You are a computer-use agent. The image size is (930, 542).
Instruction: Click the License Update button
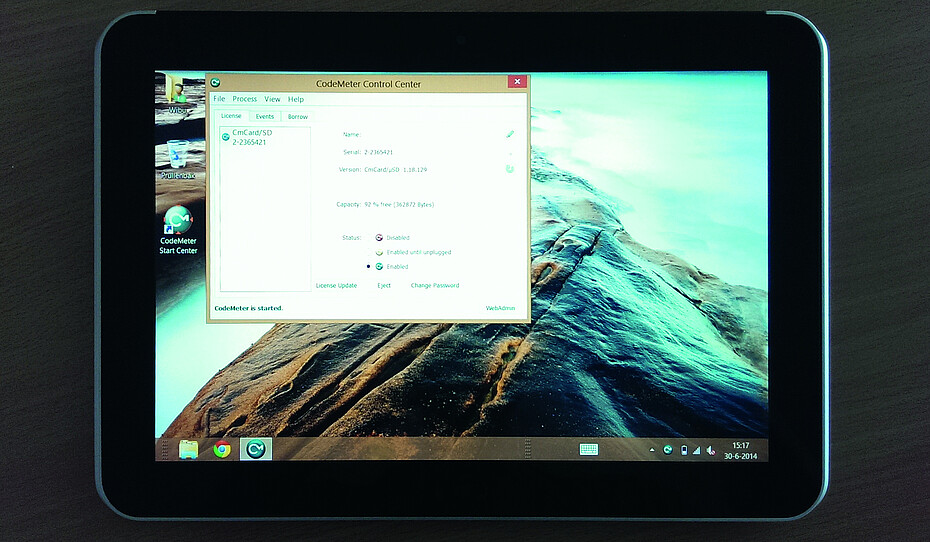(x=336, y=286)
